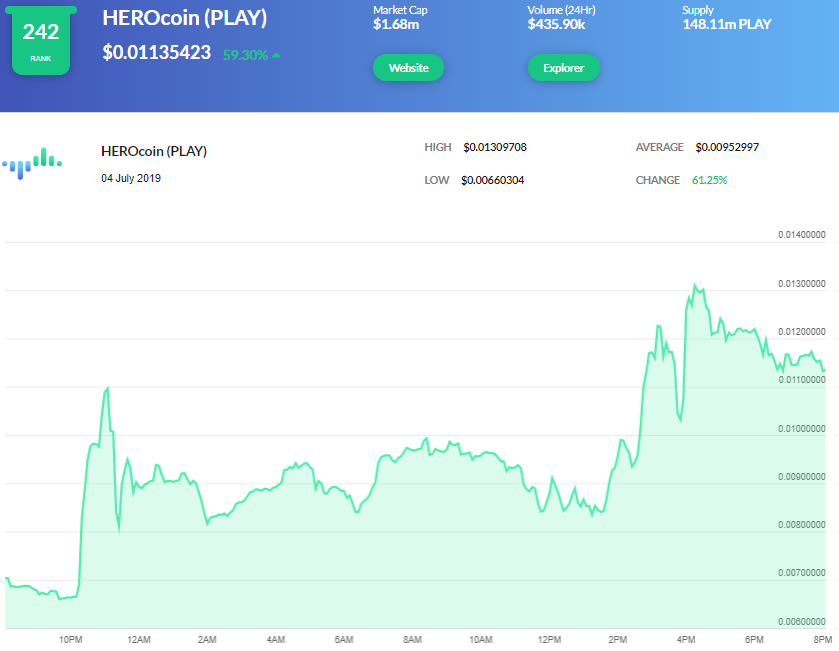The image size is (839, 651).
Task: Click the 0.01400000 price axis label
Action: click(x=802, y=235)
